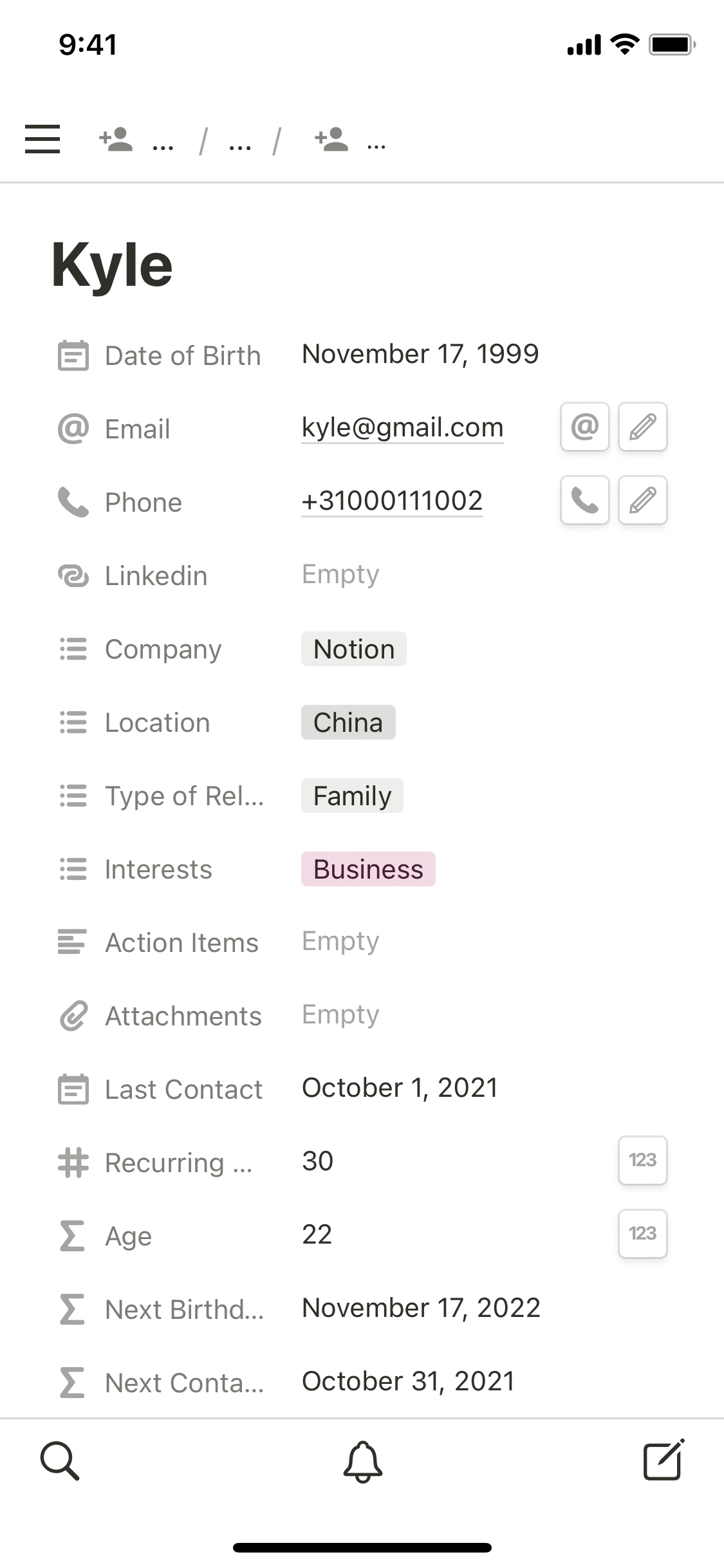Tap the 123 button beside Age

pyautogui.click(x=642, y=1234)
